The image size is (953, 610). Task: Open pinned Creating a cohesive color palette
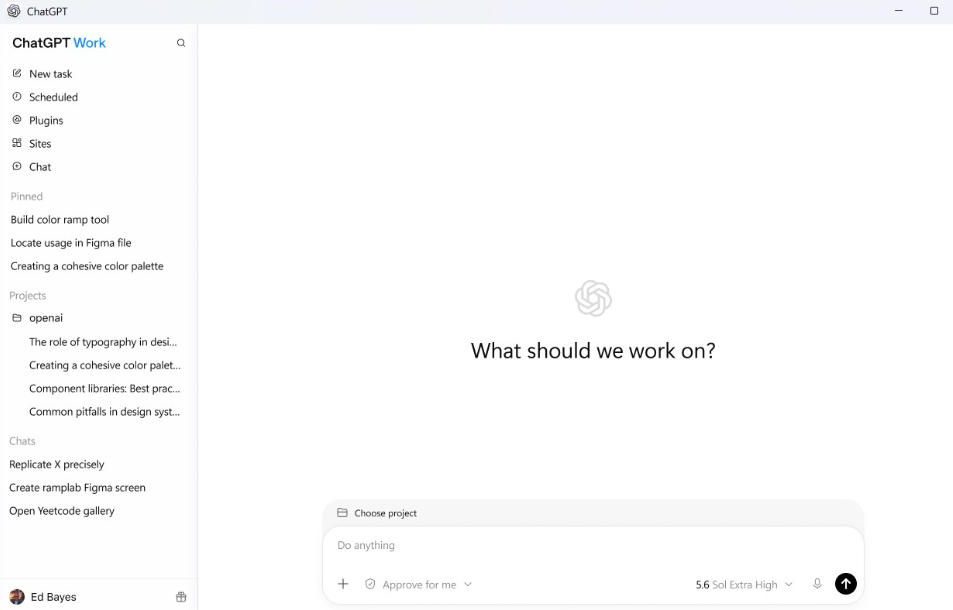87,266
